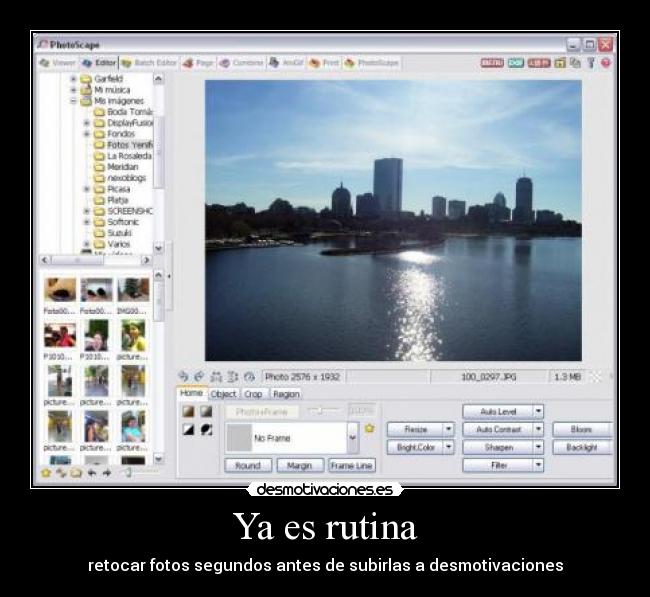Screen dimensions: 650x597
Task: Expand the Fondos folder node
Action: (x=87, y=133)
